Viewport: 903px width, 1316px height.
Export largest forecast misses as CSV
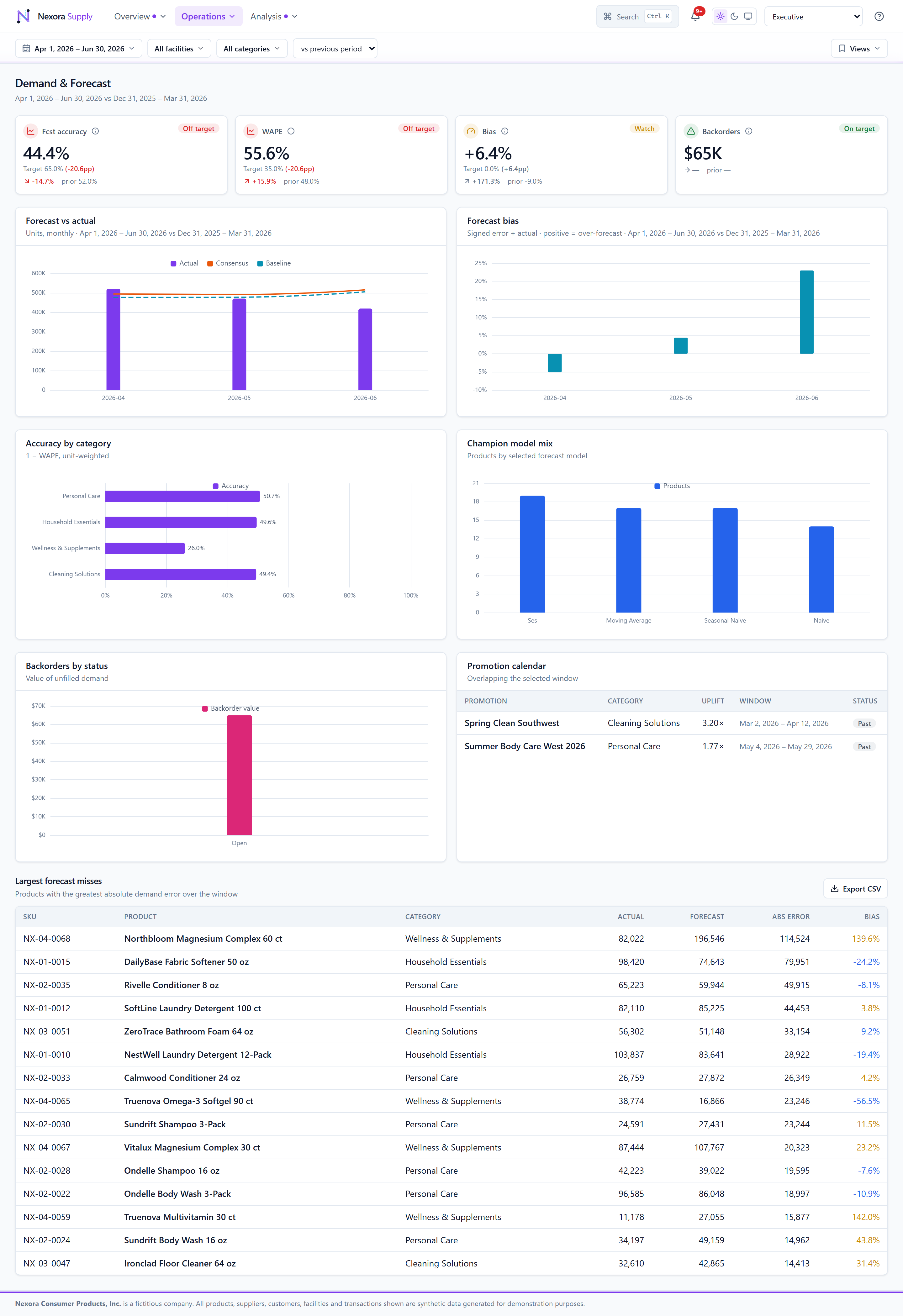[855, 888]
